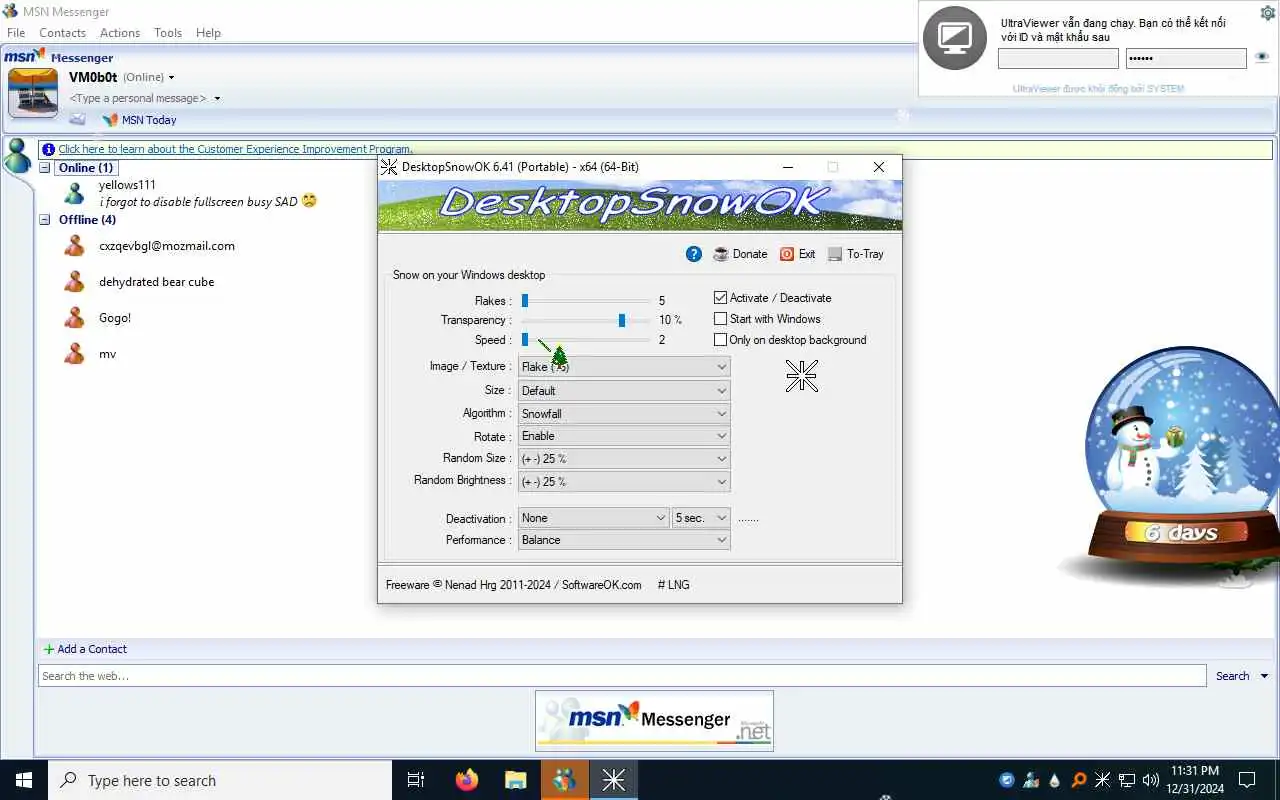This screenshot has width=1280, height=800.
Task: Open the Search dropdown arrow in MSN Messenger
Action: pyautogui.click(x=1264, y=677)
